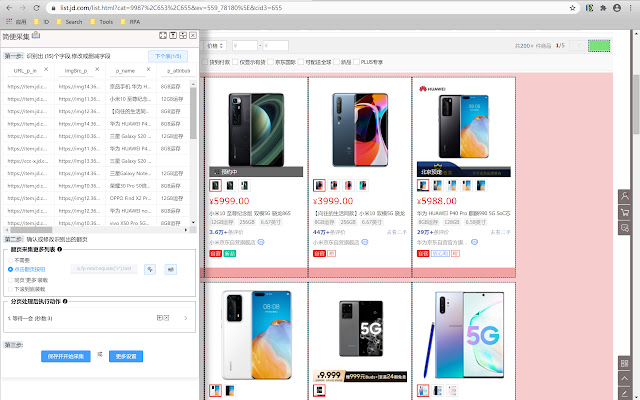Open the Chrome extensions puzzle icon
The height and width of the screenshot is (400, 640).
click(604, 6)
